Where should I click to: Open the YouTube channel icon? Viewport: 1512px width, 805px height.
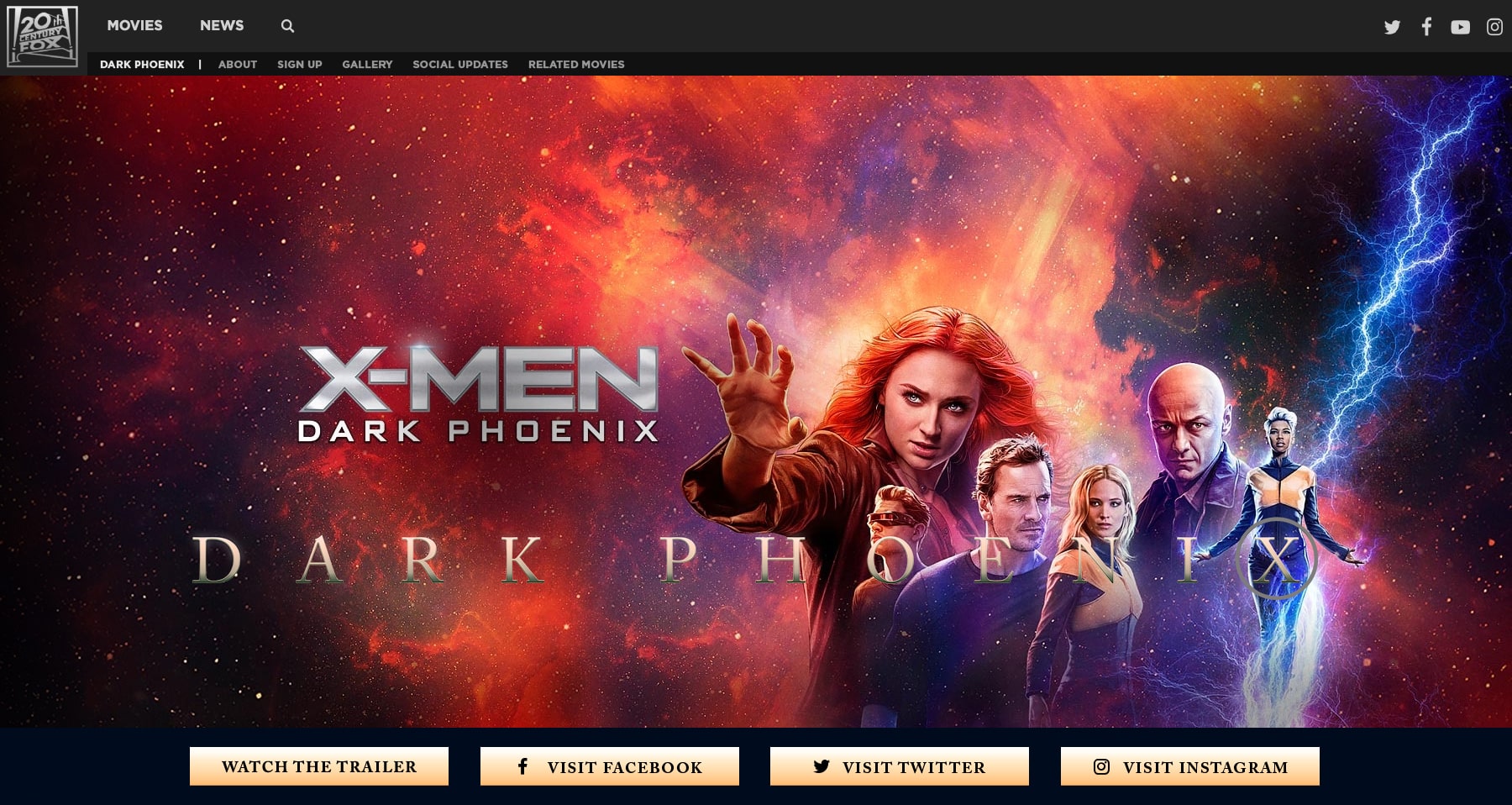1460,26
